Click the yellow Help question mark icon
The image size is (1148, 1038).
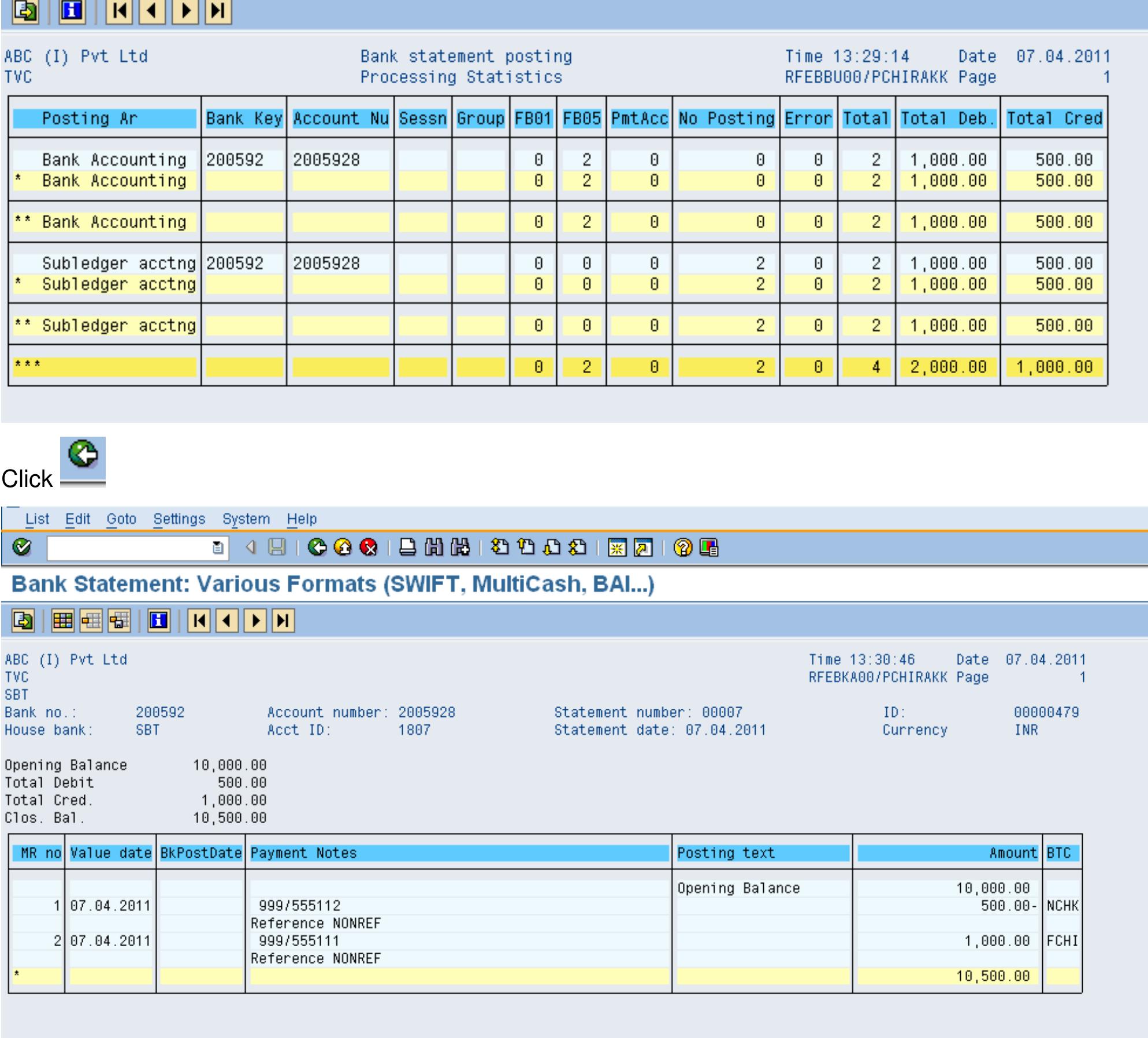pyautogui.click(x=683, y=547)
